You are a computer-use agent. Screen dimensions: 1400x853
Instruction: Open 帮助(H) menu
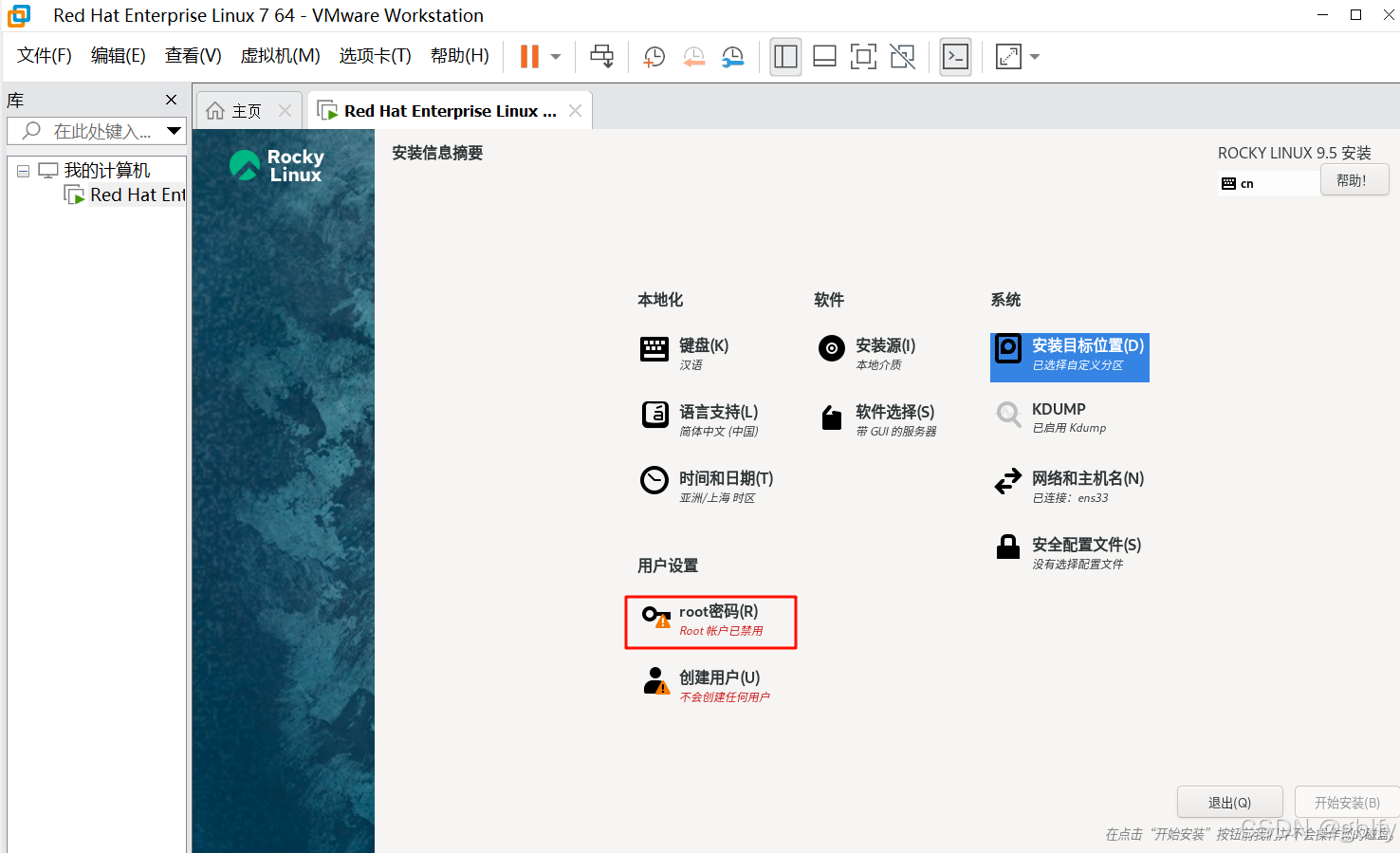(460, 56)
